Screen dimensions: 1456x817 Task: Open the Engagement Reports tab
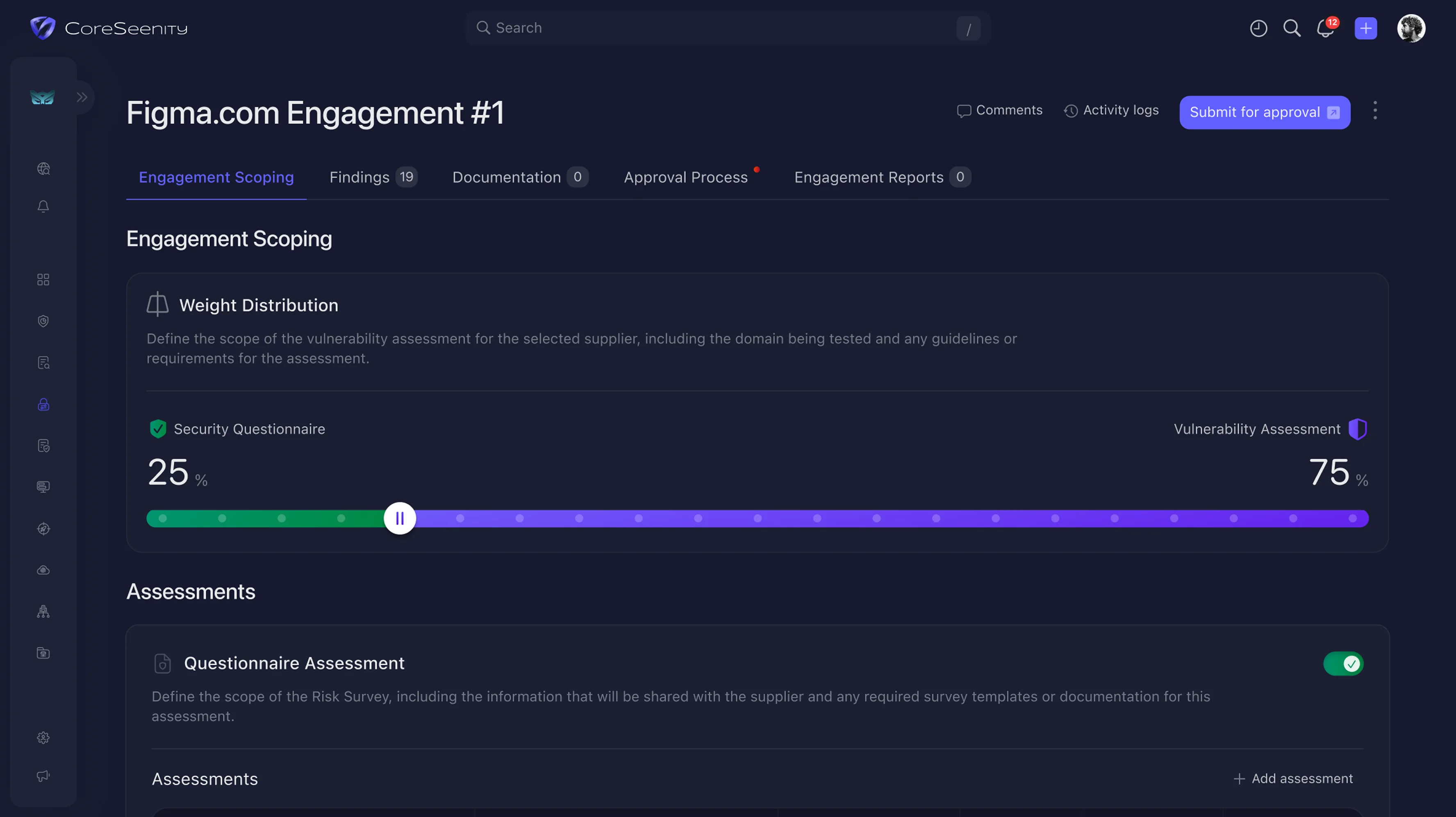882,178
